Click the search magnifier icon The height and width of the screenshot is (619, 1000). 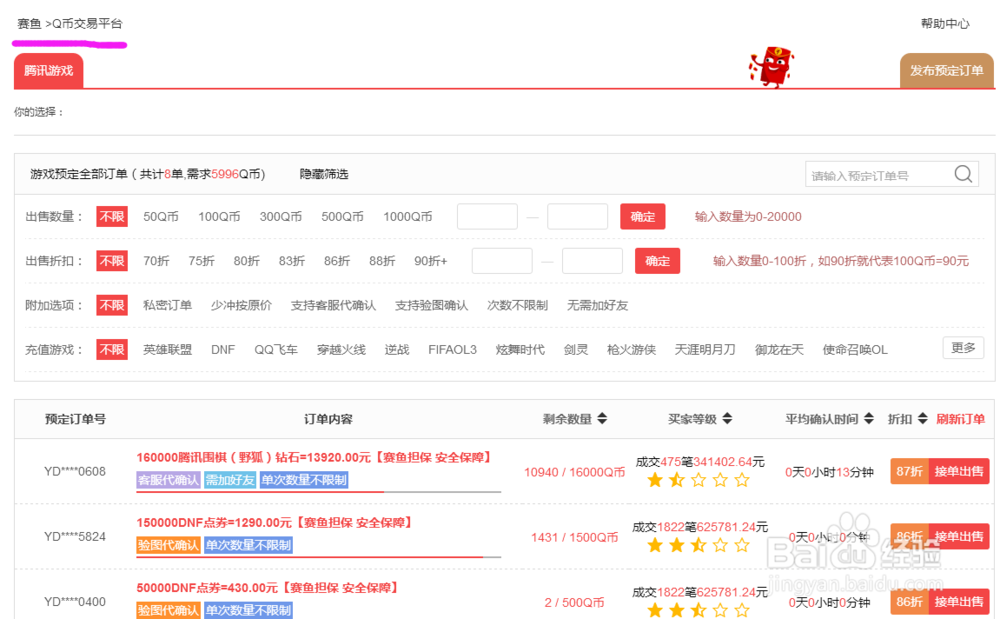(963, 174)
